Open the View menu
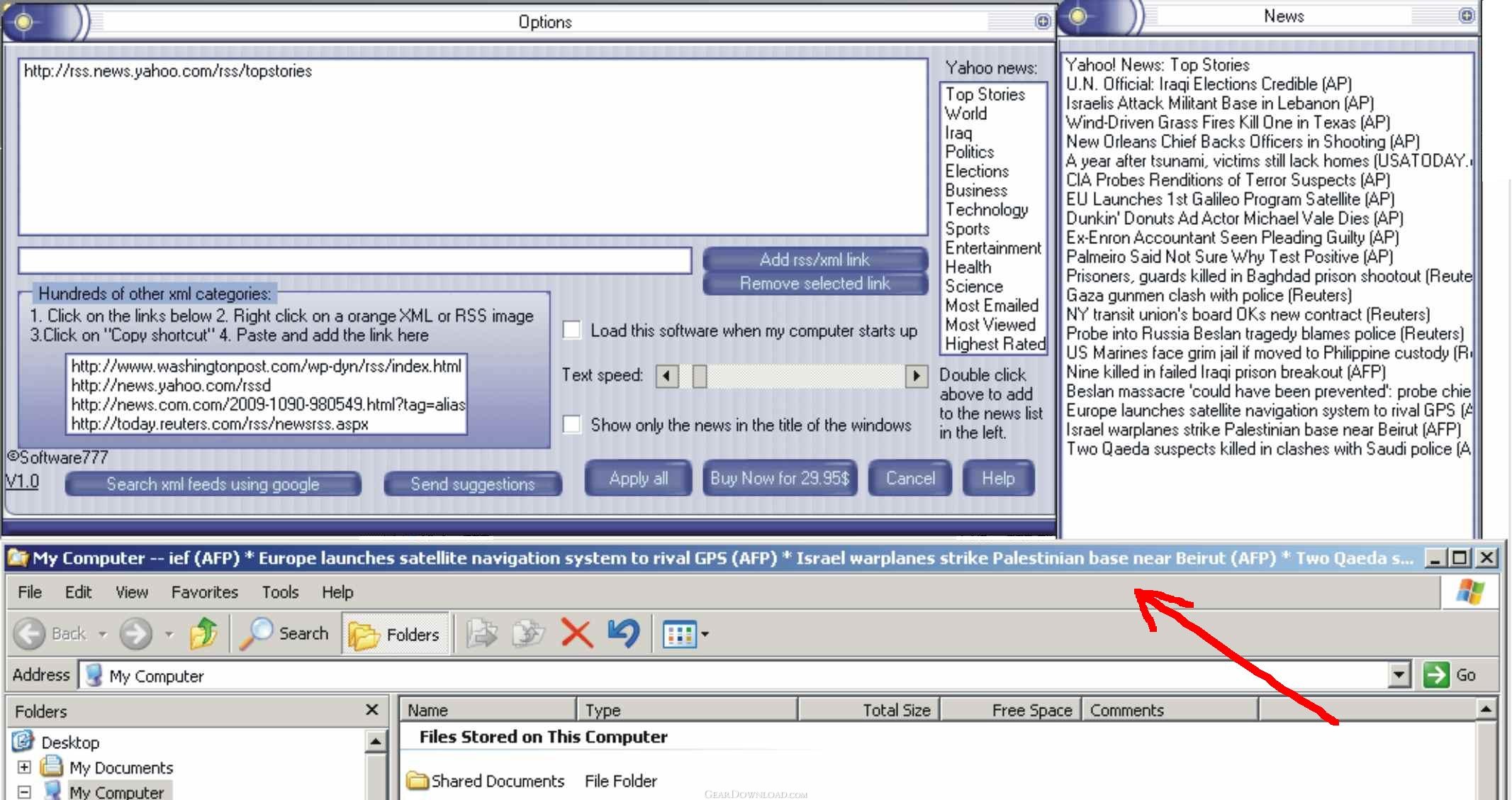This screenshot has width=1512, height=800. 132,591
